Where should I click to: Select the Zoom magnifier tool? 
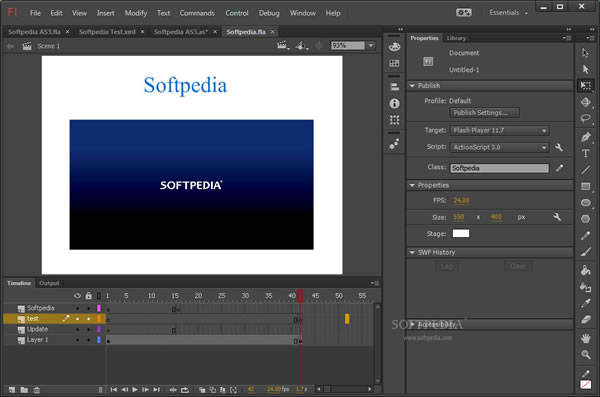coord(585,355)
